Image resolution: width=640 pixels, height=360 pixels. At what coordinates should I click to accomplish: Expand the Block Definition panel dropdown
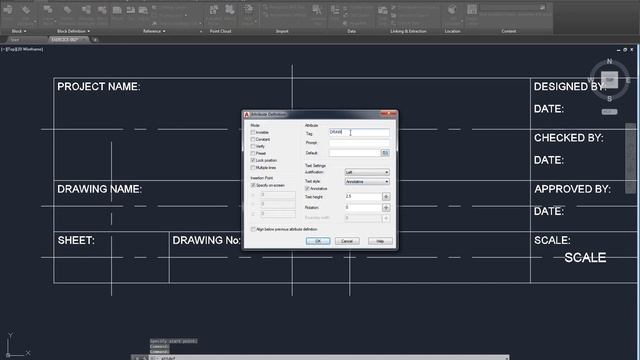pos(73,31)
